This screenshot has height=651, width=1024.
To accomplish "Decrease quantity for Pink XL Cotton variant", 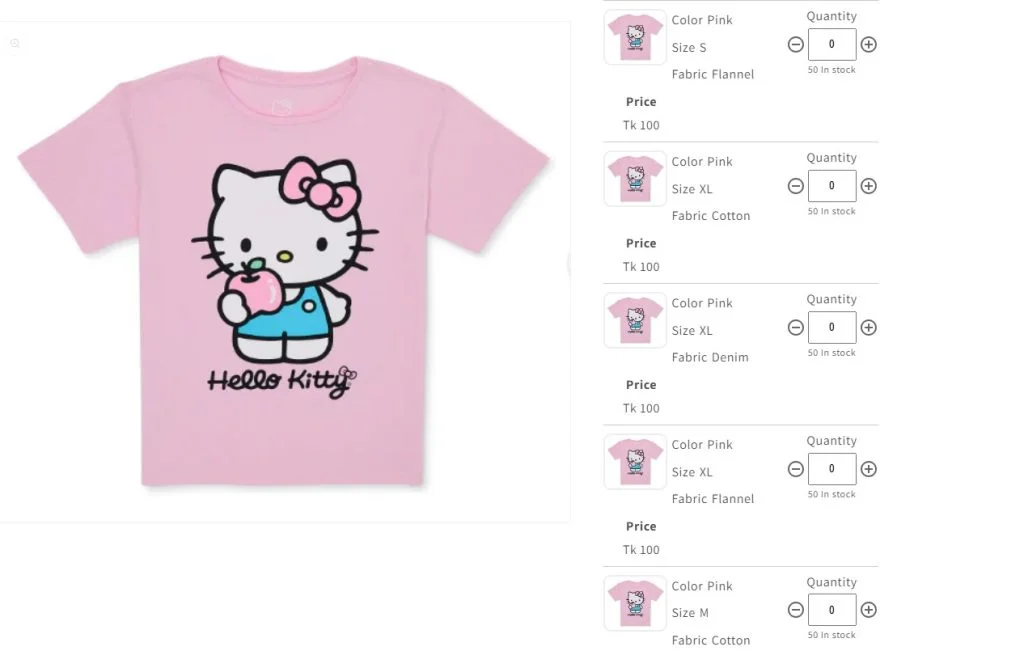I will tap(795, 186).
